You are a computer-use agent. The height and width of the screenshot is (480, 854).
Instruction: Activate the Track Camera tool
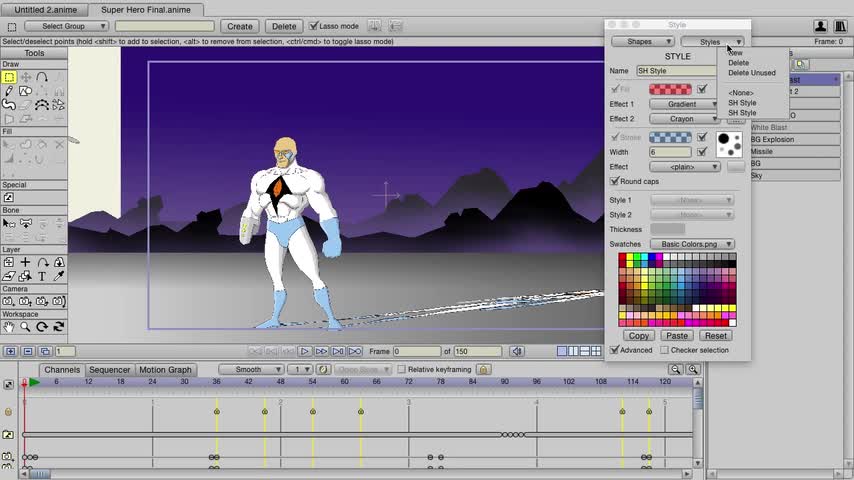[9, 301]
